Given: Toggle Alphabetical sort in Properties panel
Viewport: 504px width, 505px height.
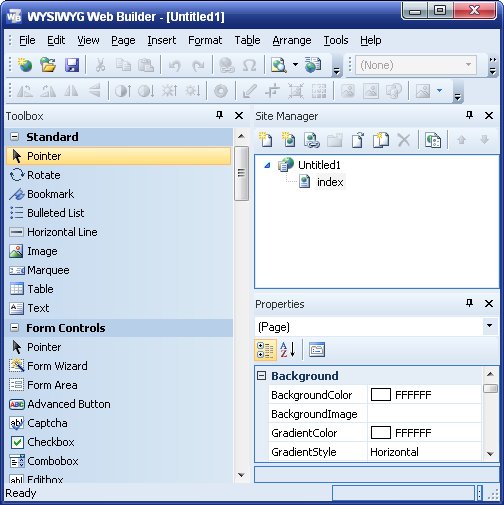Looking at the screenshot, I should 288,350.
